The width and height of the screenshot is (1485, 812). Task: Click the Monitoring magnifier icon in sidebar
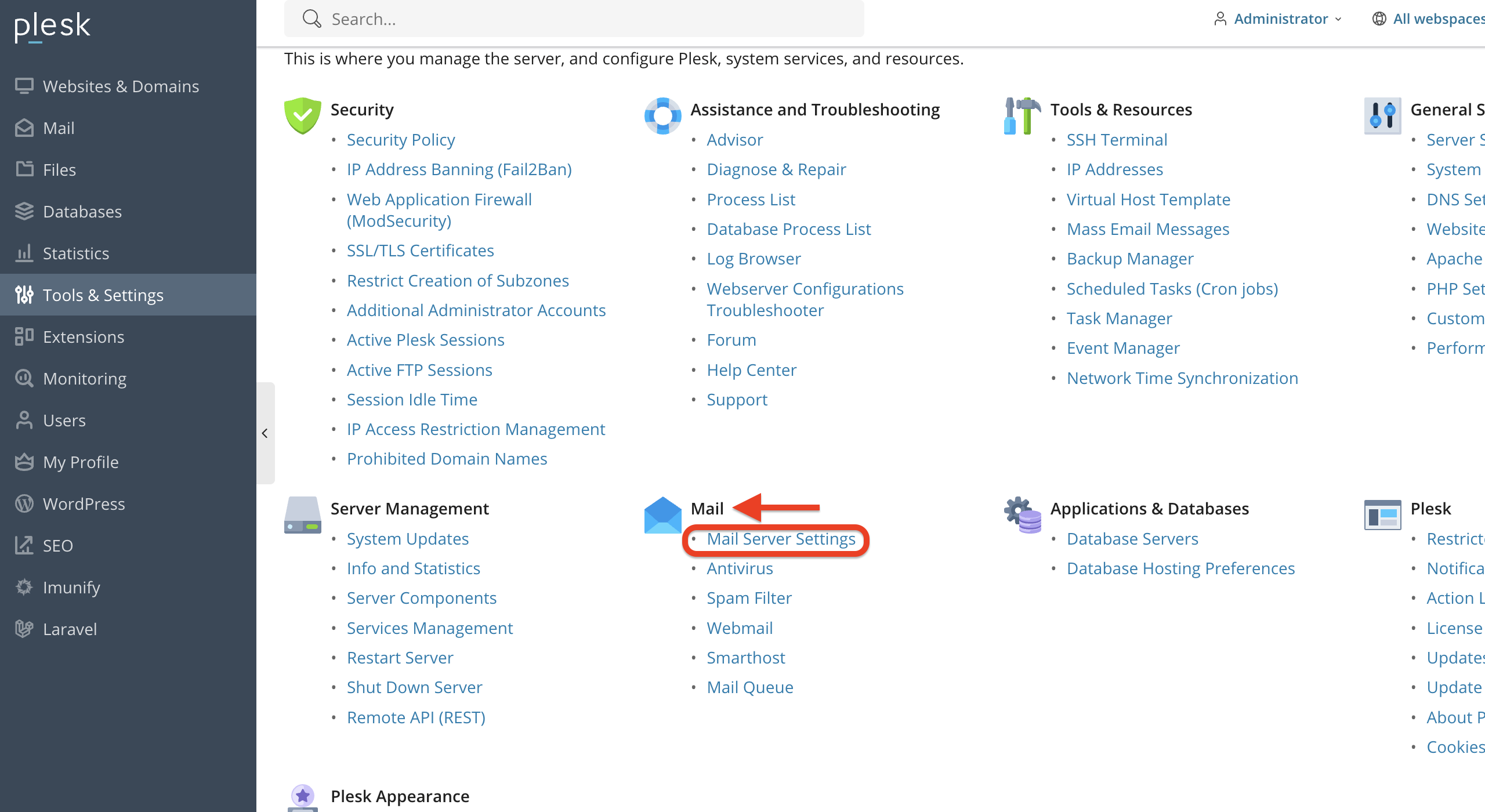24,378
